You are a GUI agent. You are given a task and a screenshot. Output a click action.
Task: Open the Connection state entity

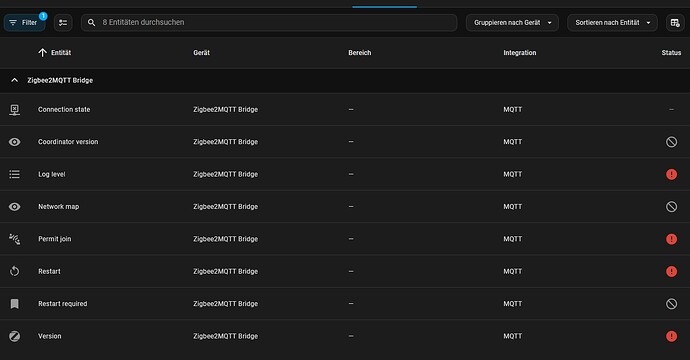[x=64, y=110]
